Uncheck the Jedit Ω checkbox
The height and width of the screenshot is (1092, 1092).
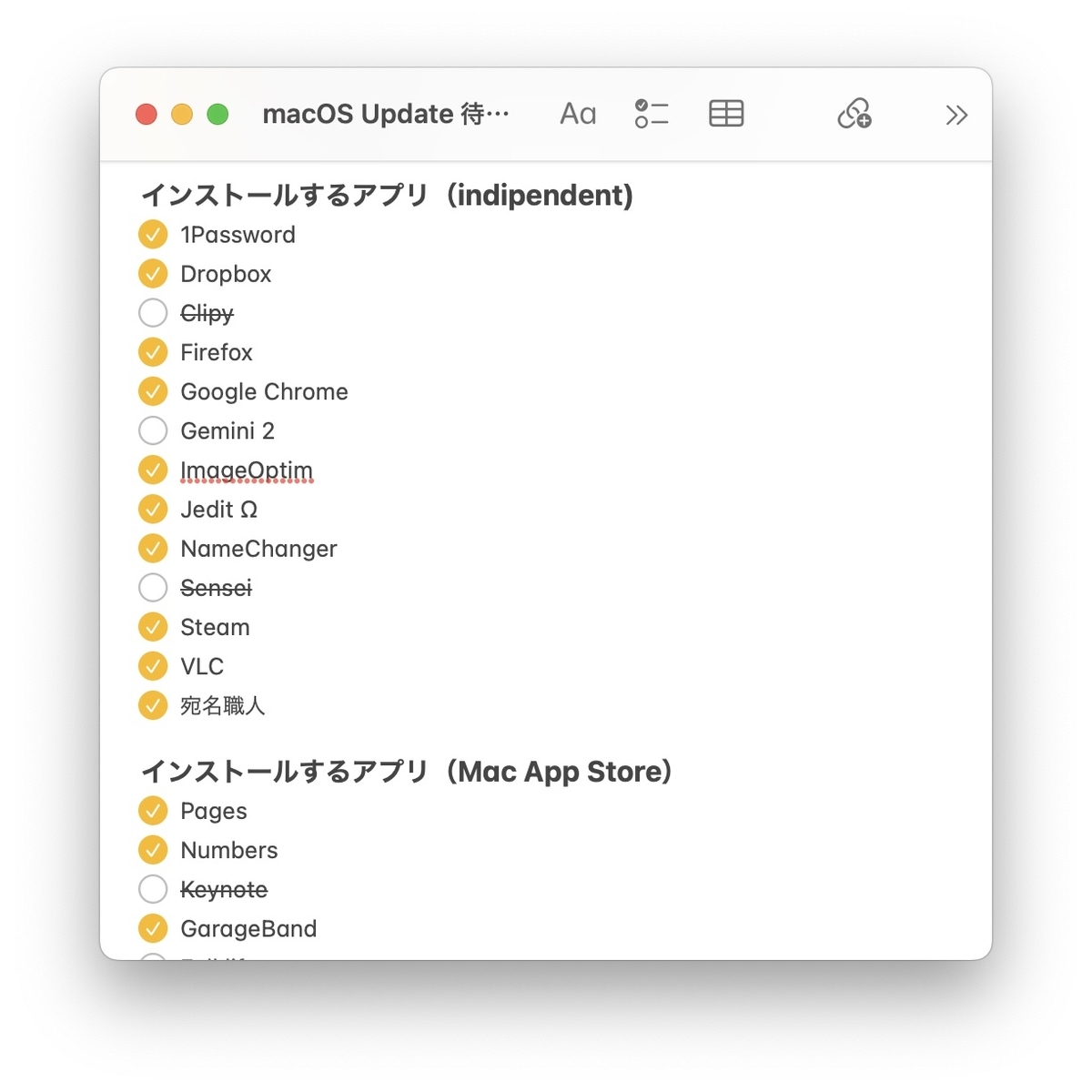(x=153, y=510)
